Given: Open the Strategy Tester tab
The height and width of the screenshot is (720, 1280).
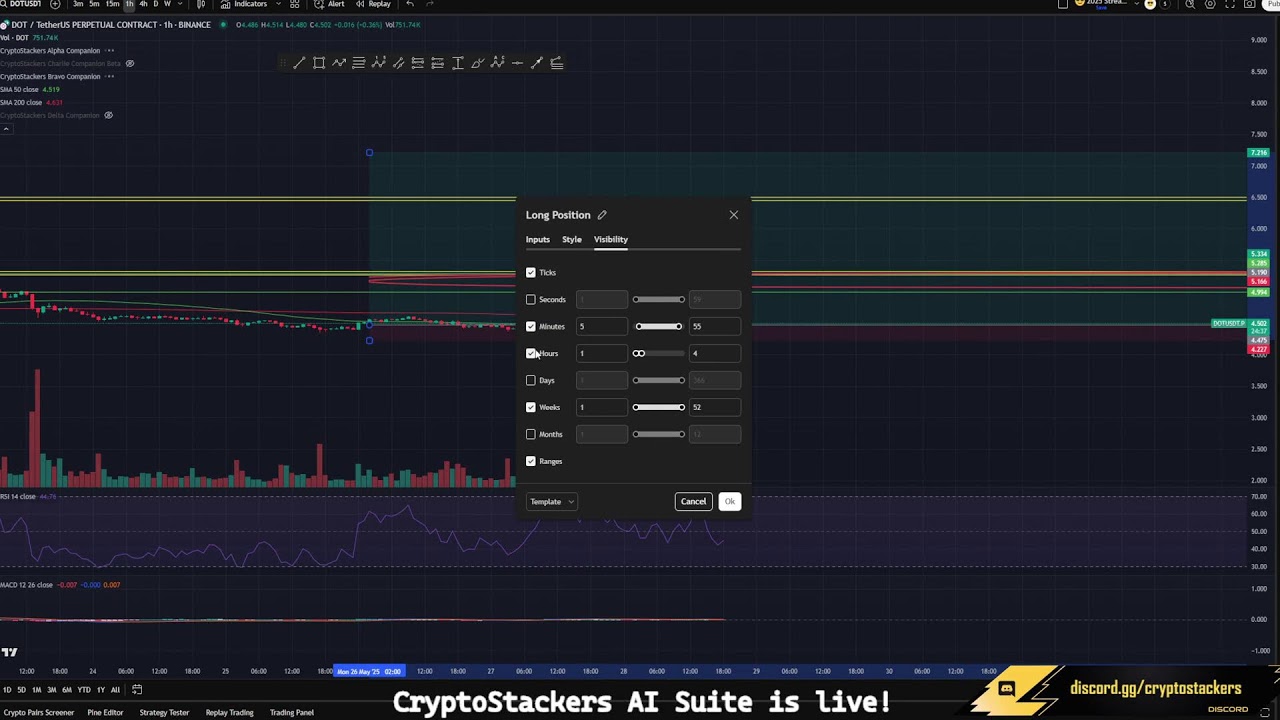Looking at the screenshot, I should coord(164,713).
